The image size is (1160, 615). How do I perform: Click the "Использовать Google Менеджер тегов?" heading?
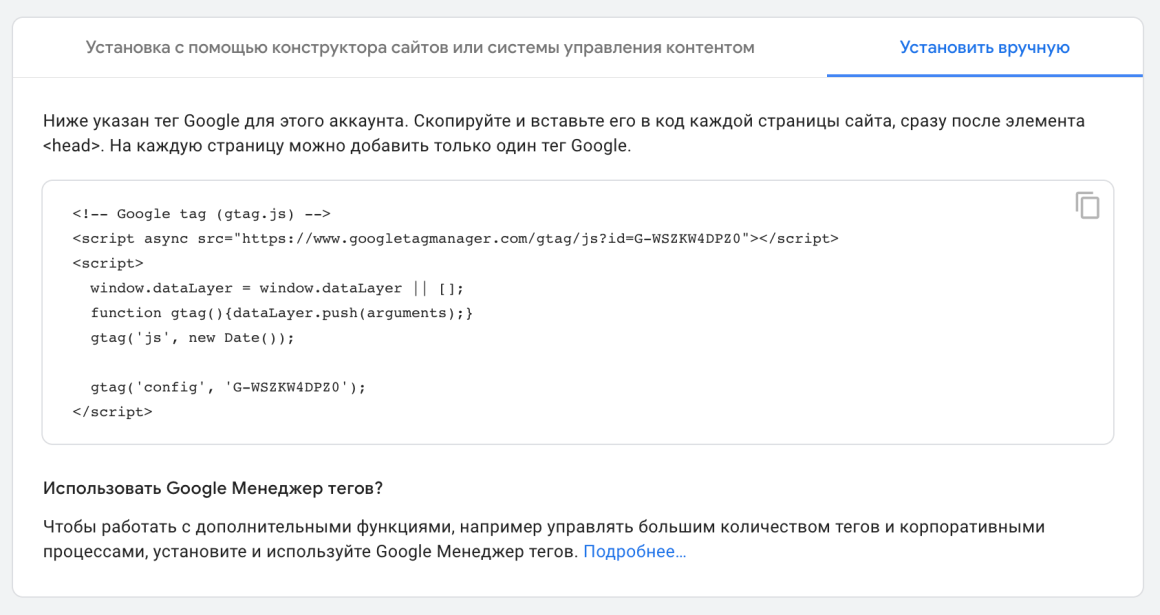click(213, 488)
